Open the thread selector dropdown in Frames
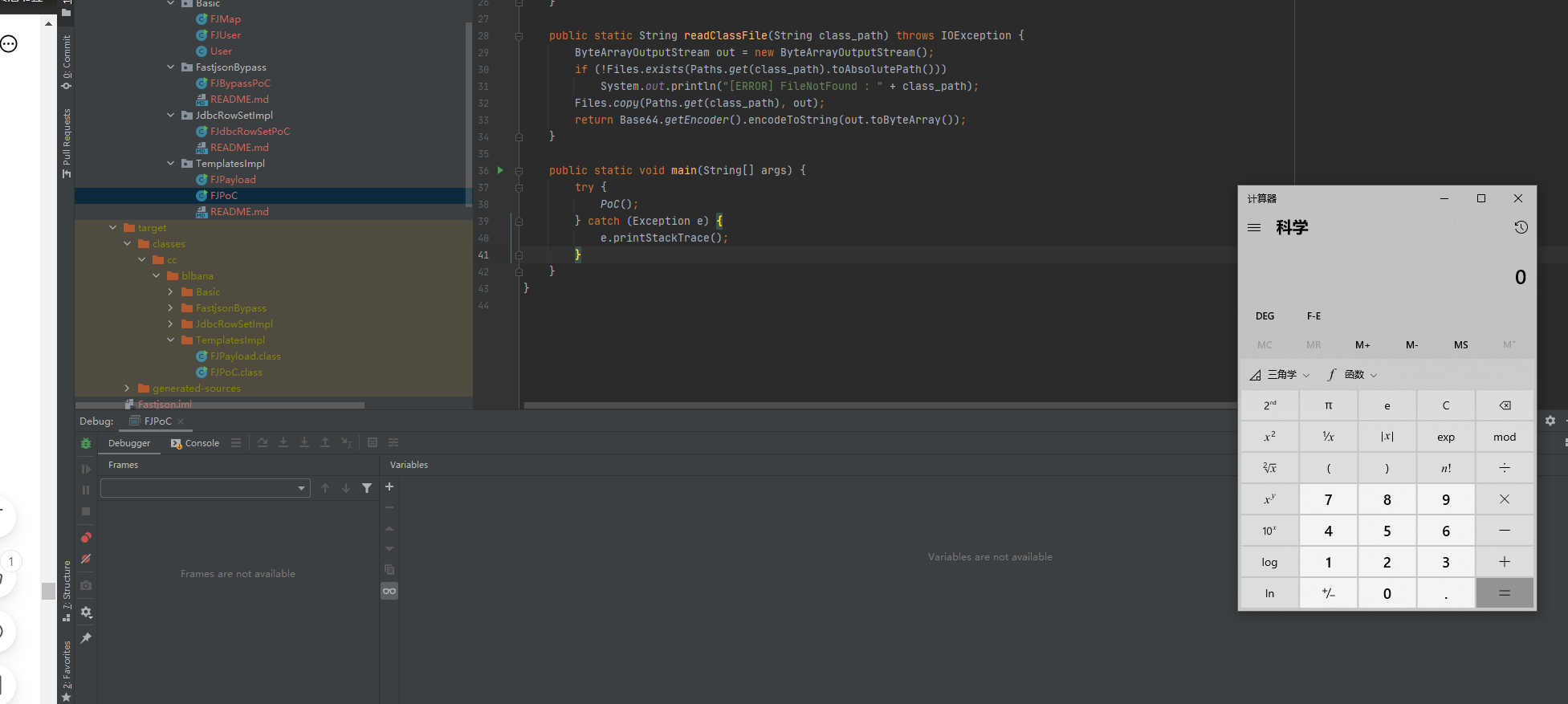This screenshot has width=1568, height=704. click(206, 488)
